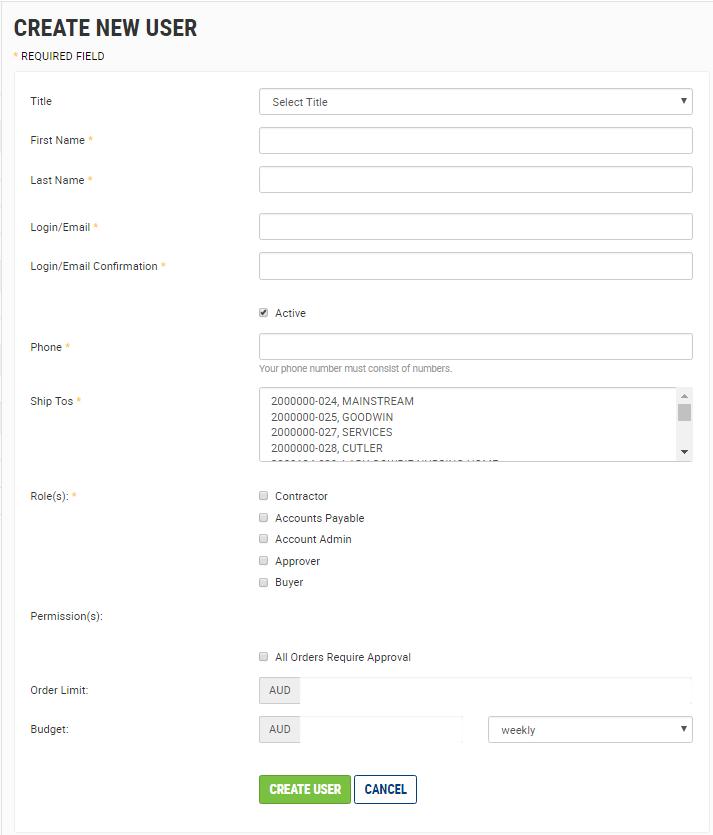Uncheck the Active checkbox
The height and width of the screenshot is (835, 713).
(264, 313)
